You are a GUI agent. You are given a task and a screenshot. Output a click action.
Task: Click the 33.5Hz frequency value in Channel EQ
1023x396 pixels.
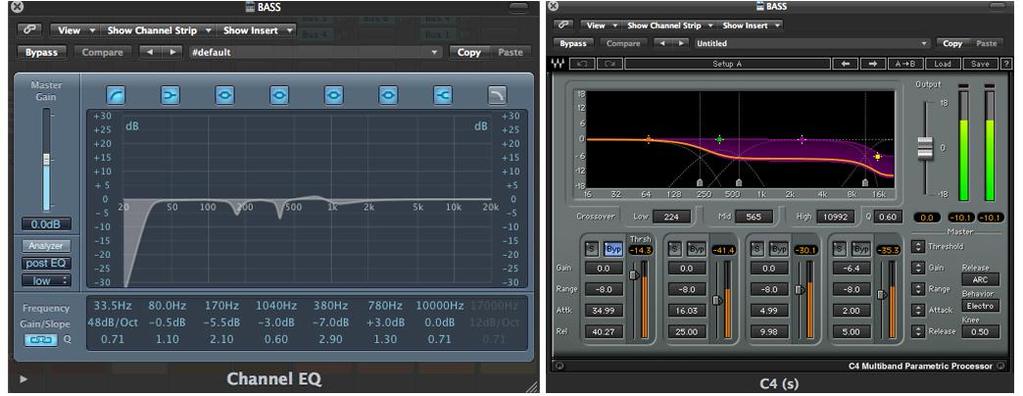pos(112,305)
